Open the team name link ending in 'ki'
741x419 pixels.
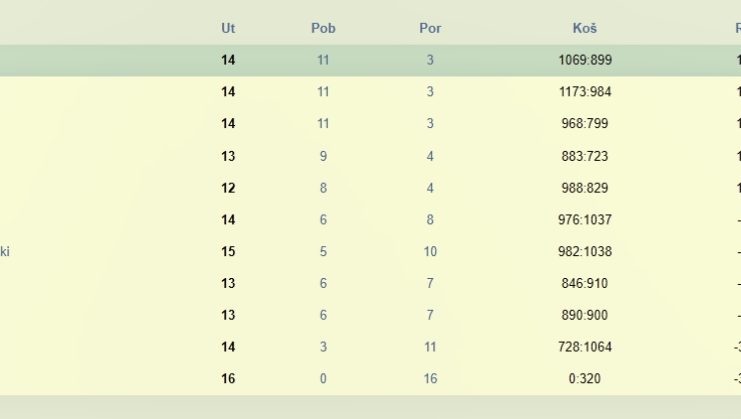[5, 251]
